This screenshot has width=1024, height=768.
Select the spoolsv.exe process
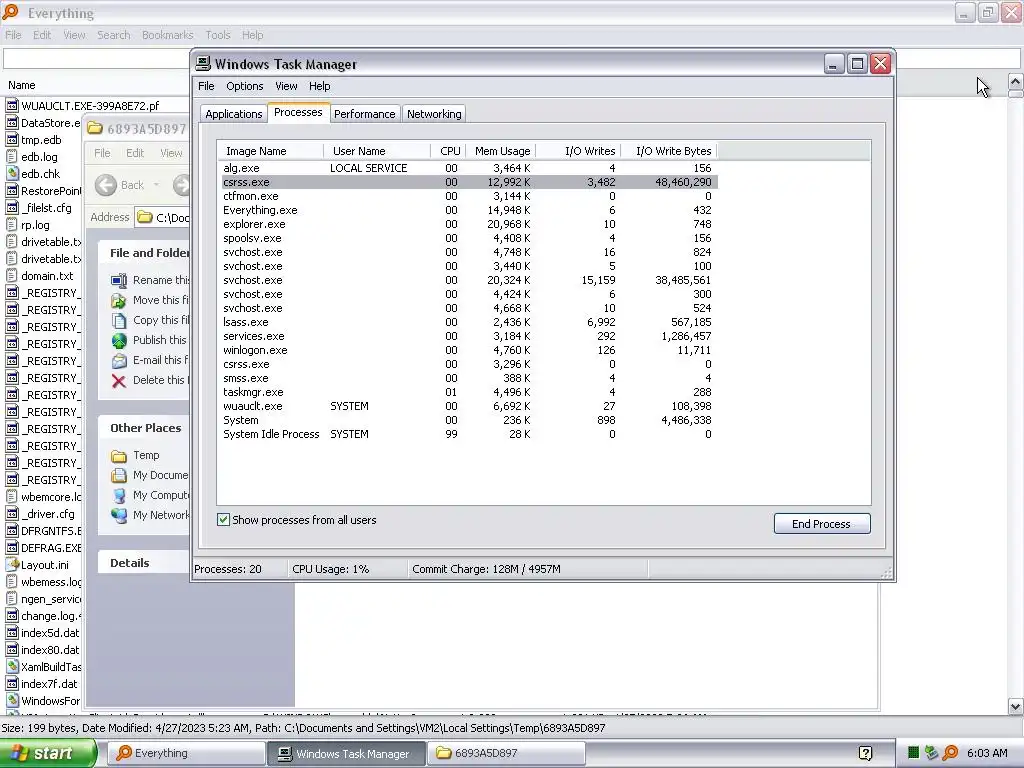click(x=467, y=238)
